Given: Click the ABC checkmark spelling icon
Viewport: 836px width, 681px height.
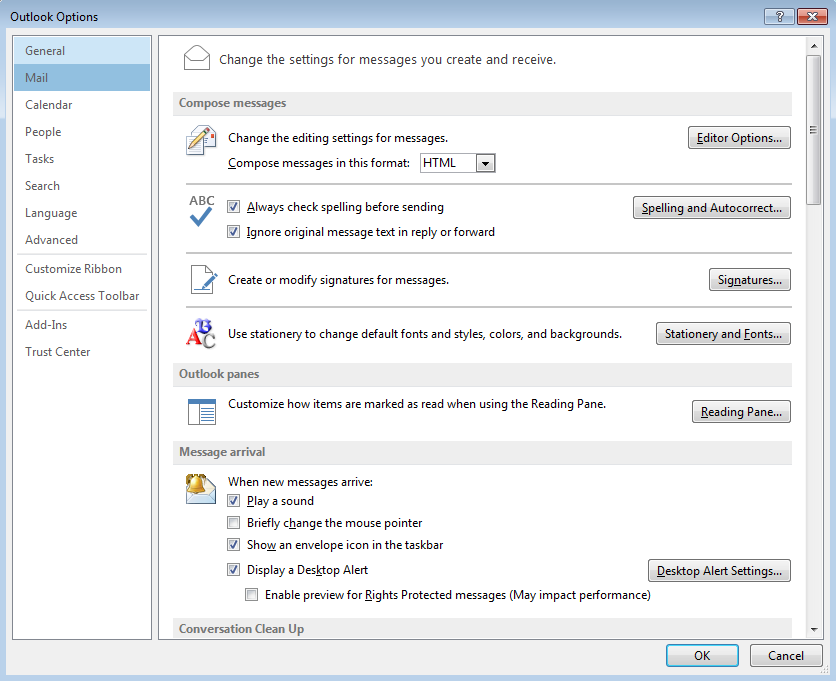Looking at the screenshot, I should pyautogui.click(x=202, y=211).
